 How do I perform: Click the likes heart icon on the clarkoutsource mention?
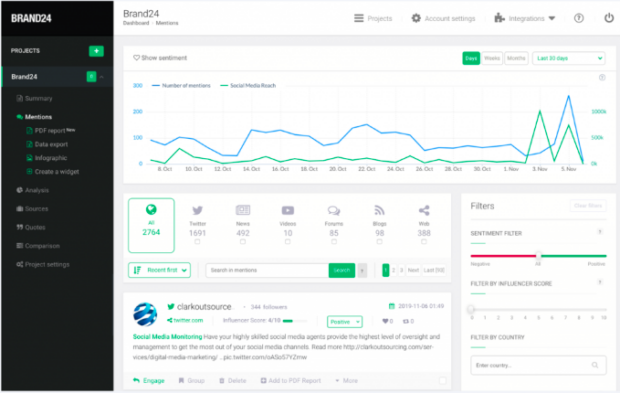point(385,321)
